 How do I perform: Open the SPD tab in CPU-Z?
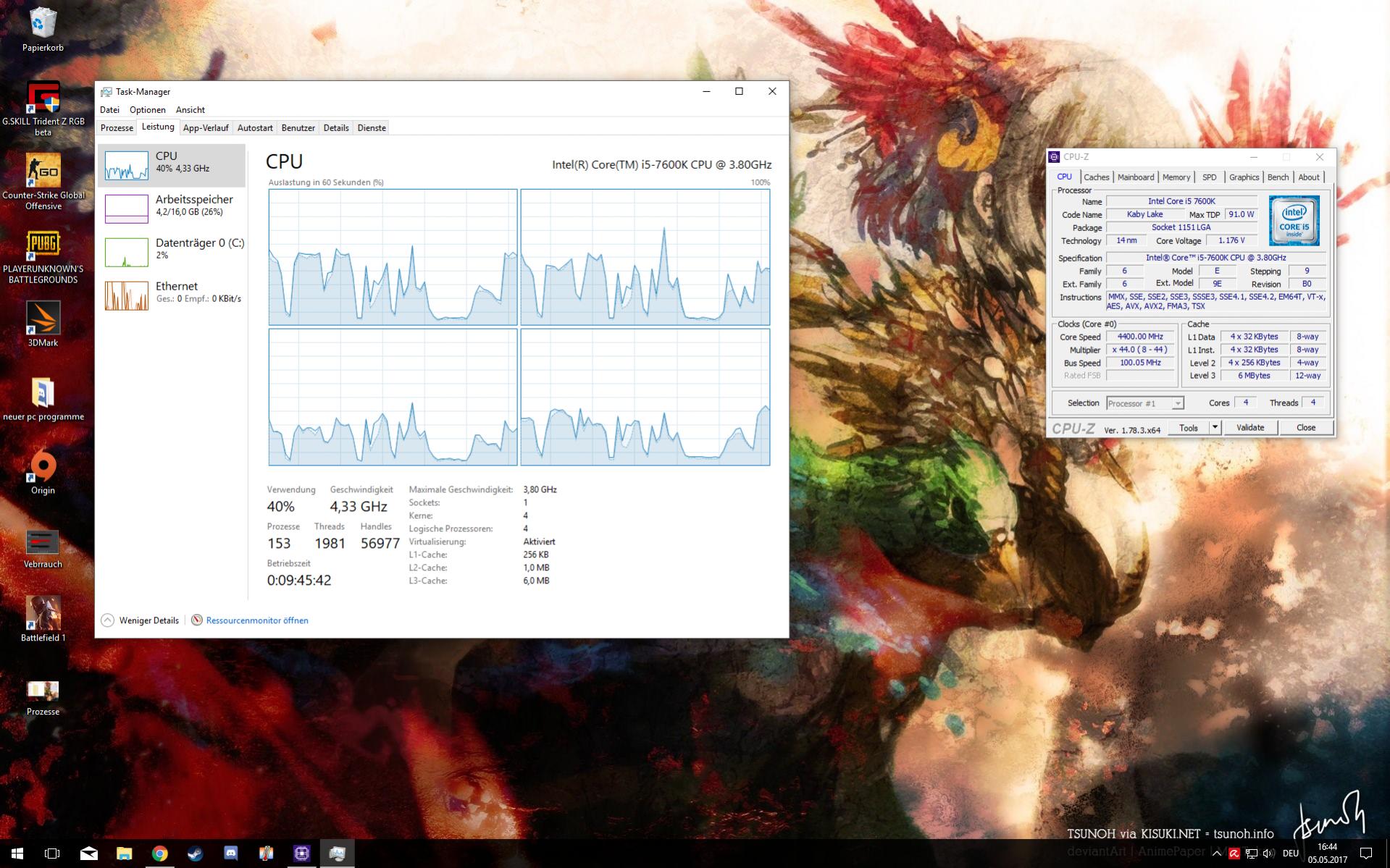tap(1210, 177)
